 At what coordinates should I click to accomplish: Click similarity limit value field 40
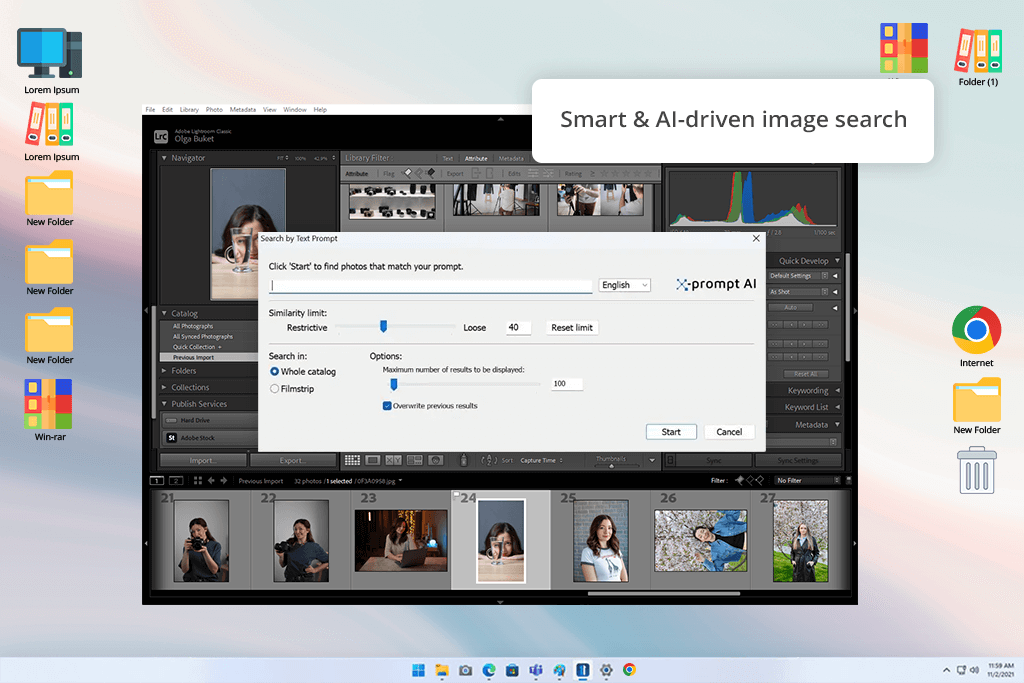click(519, 328)
